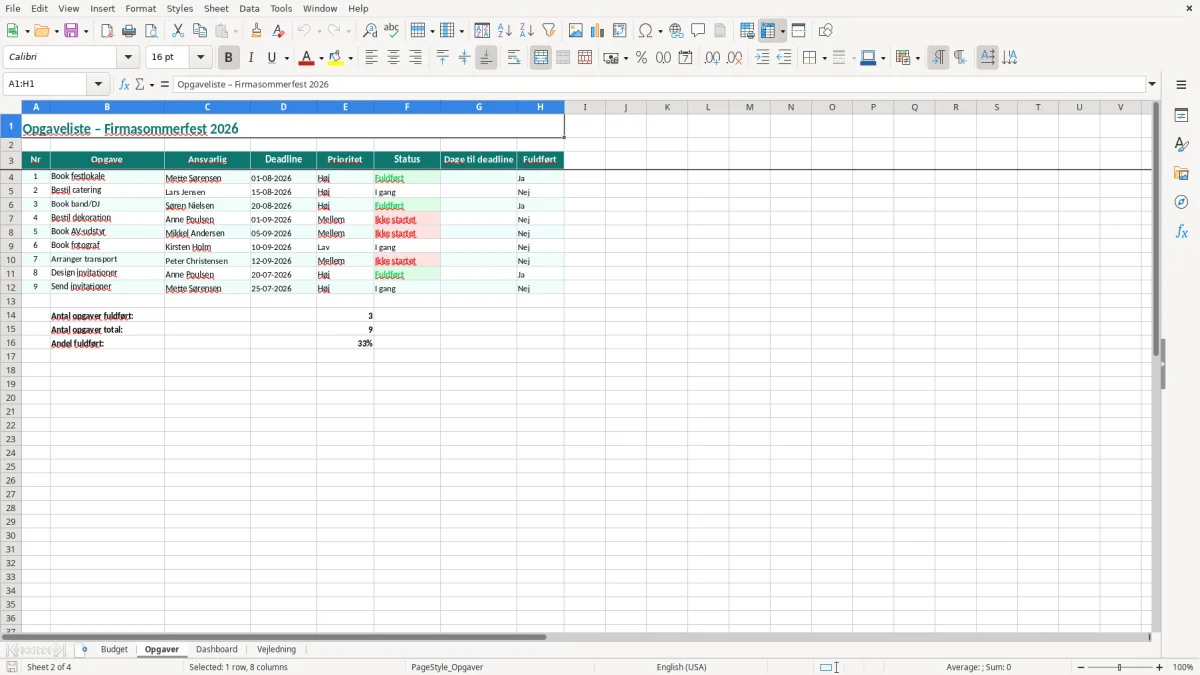Open sidebar Gallery panel
Image resolution: width=1200 pixels, height=675 pixels.
coord(1181,174)
